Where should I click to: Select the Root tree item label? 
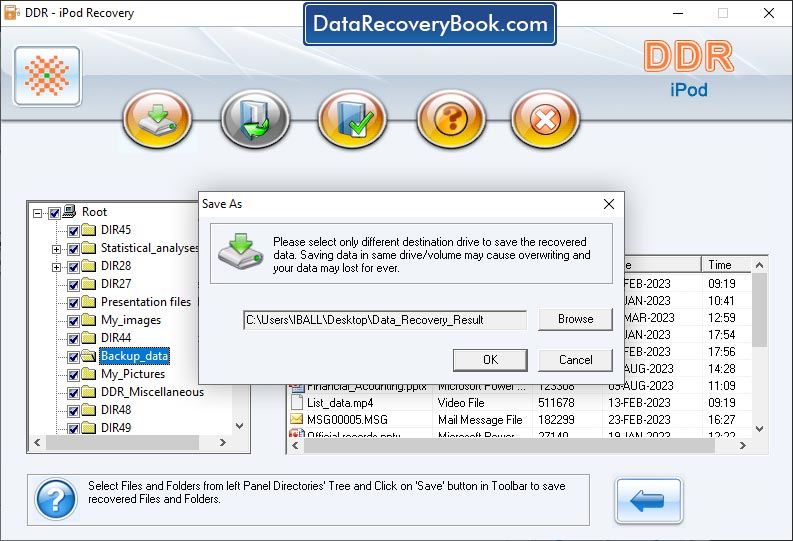pyautogui.click(x=95, y=212)
